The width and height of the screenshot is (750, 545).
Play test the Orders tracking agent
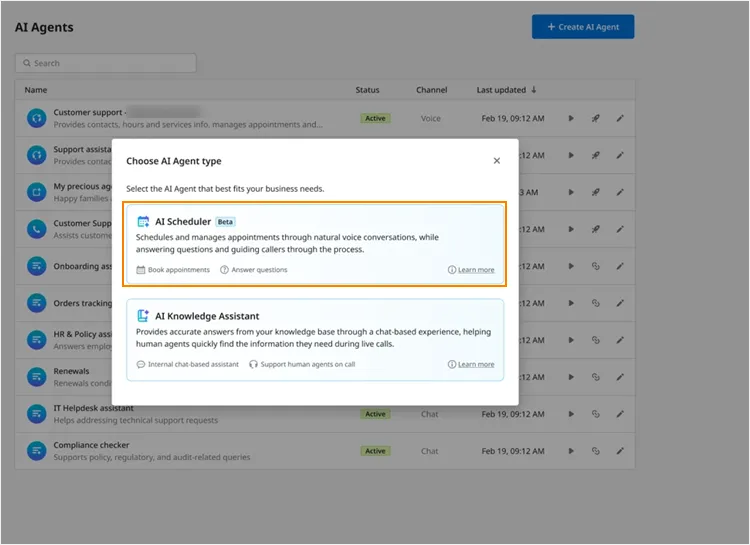click(571, 303)
